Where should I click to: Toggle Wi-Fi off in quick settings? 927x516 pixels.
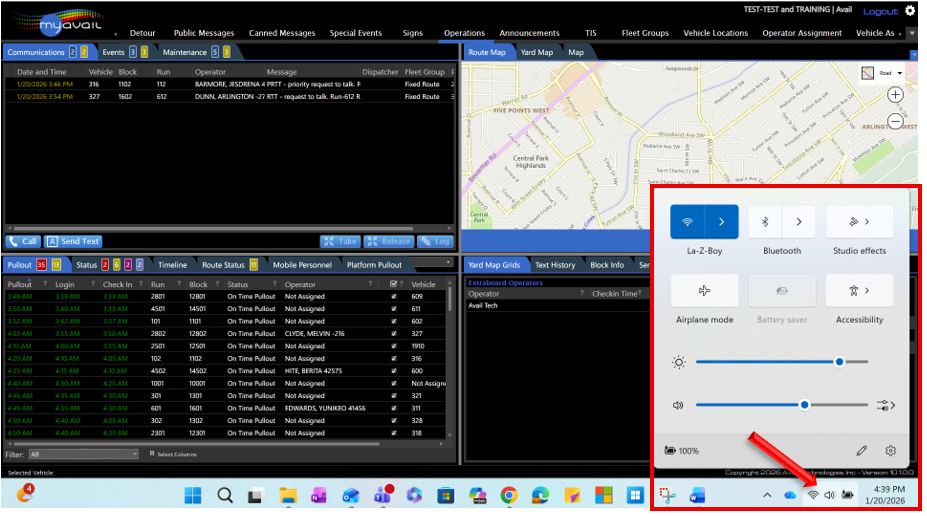click(687, 221)
